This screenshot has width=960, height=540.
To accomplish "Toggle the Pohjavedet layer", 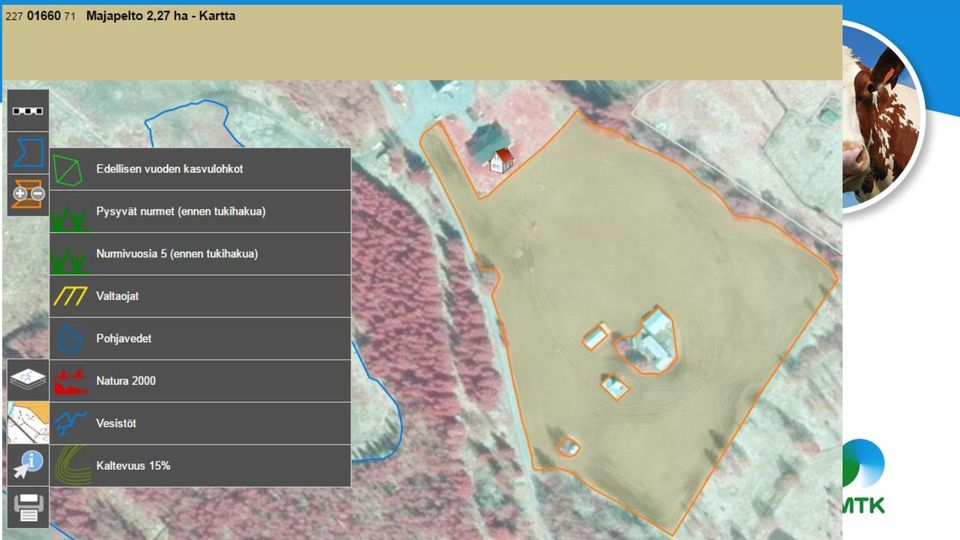I will coord(200,339).
